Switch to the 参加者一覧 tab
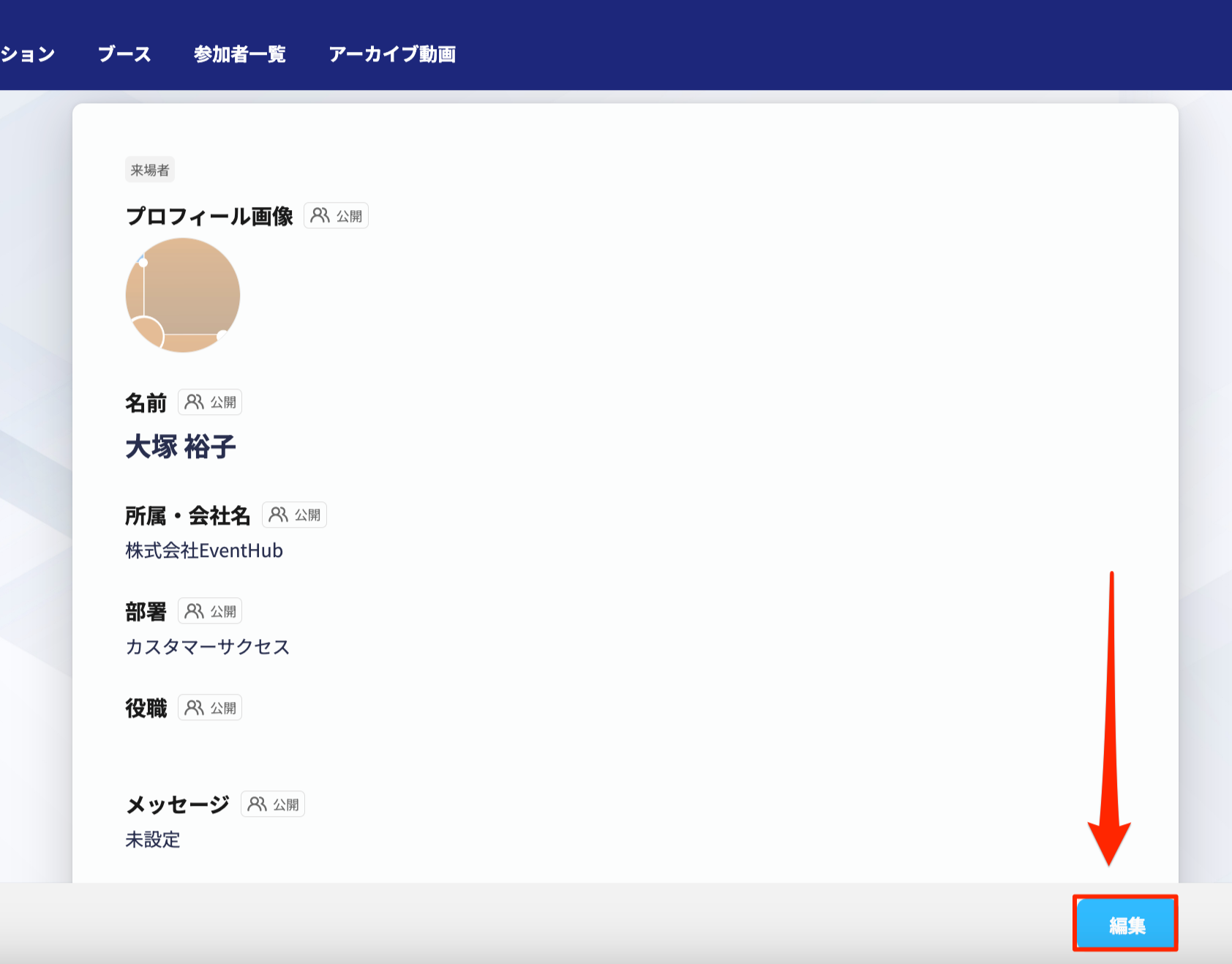The height and width of the screenshot is (964, 1232). click(239, 54)
